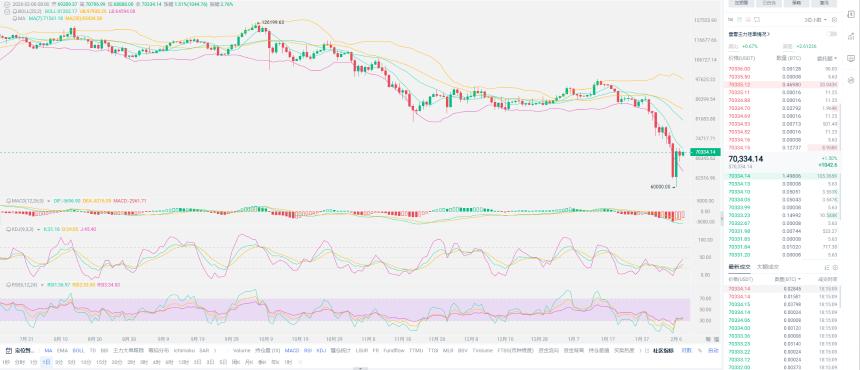Viewport: 860px width, 370px height.
Task: Toggle the 查看主力挂单情况 switch
Action: (832, 34)
